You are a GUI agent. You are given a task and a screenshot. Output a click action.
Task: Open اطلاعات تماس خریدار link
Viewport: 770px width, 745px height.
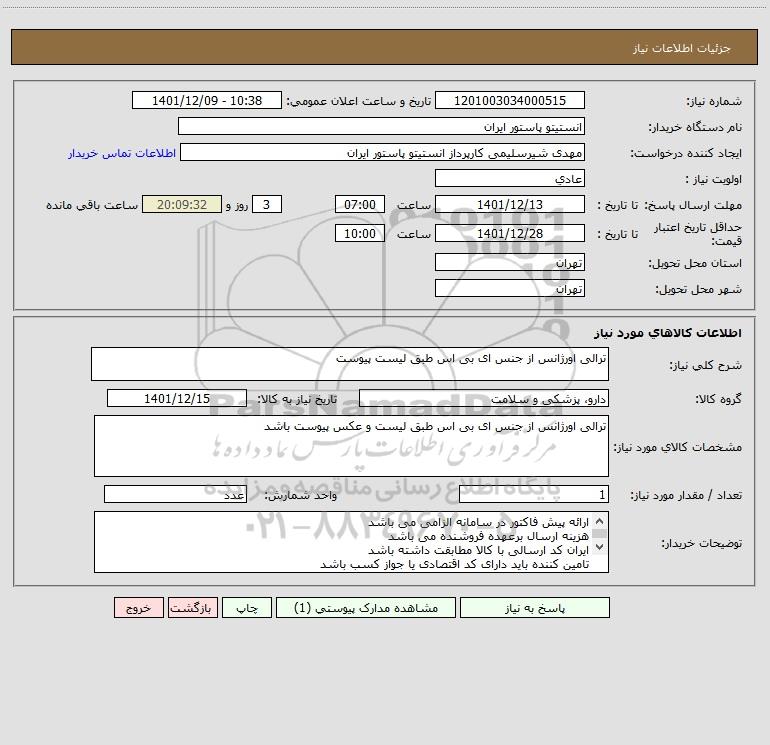122,153
